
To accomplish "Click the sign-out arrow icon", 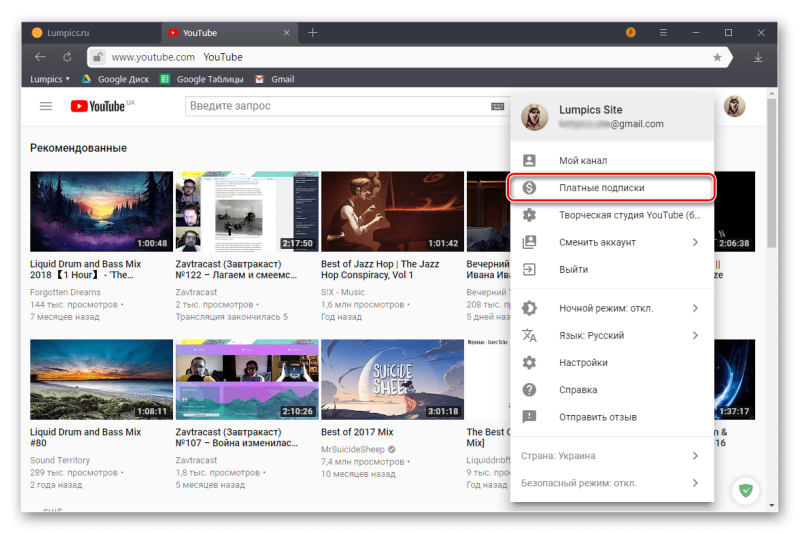I will 529,269.
